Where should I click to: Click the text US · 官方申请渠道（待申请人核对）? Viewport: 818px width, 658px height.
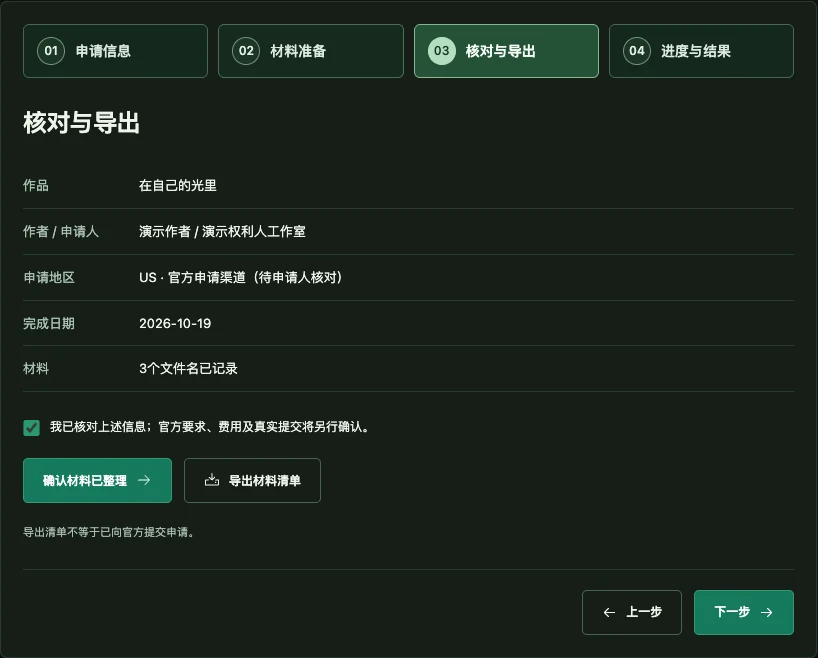(240, 277)
